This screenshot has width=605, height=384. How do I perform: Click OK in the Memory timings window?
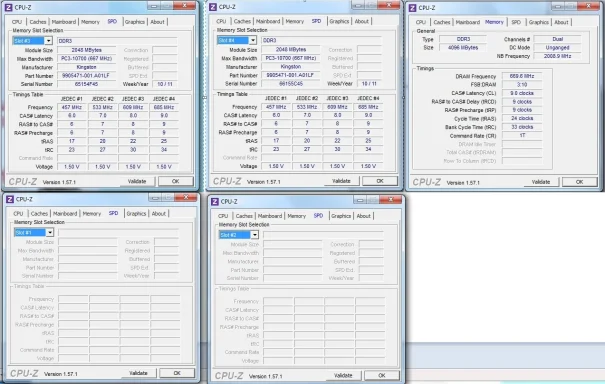580,182
